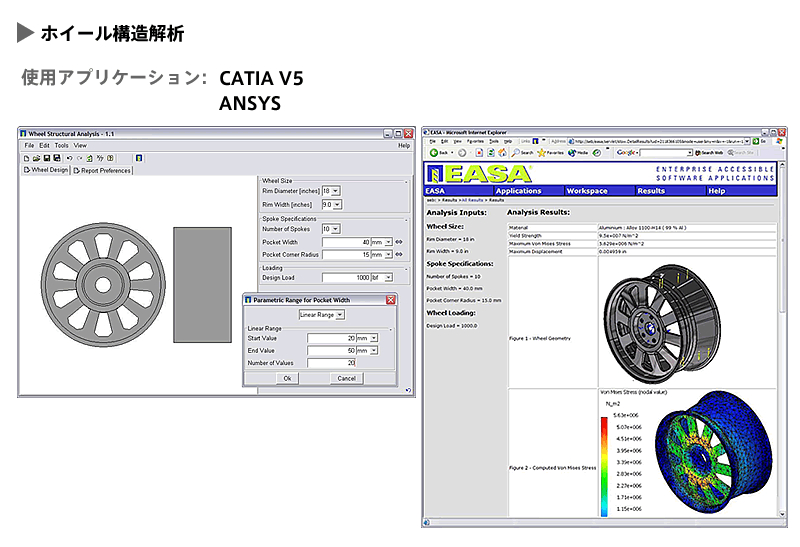This screenshot has width=800, height=547.
Task: Open the View menu in Wheel Structural Analysis
Action: click(x=80, y=145)
